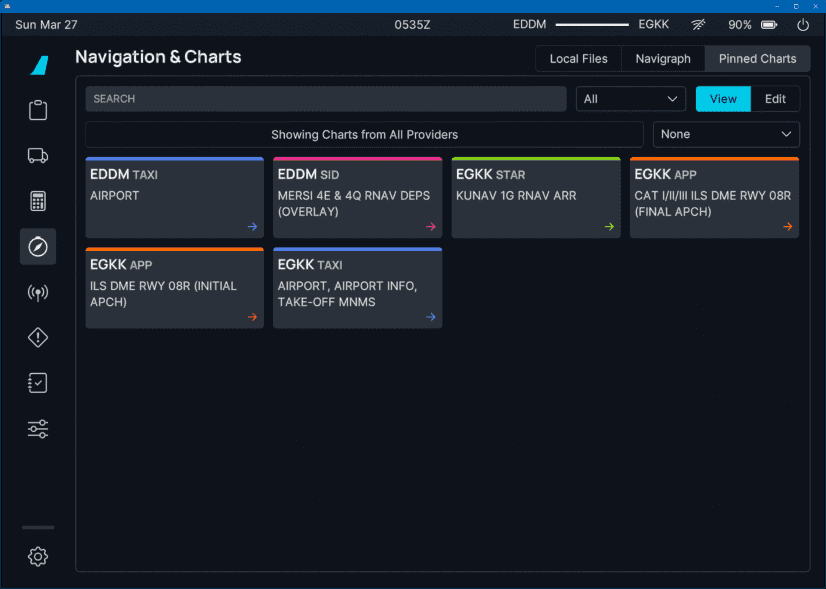Switch to Edit mode
The image size is (826, 589).
coord(775,99)
